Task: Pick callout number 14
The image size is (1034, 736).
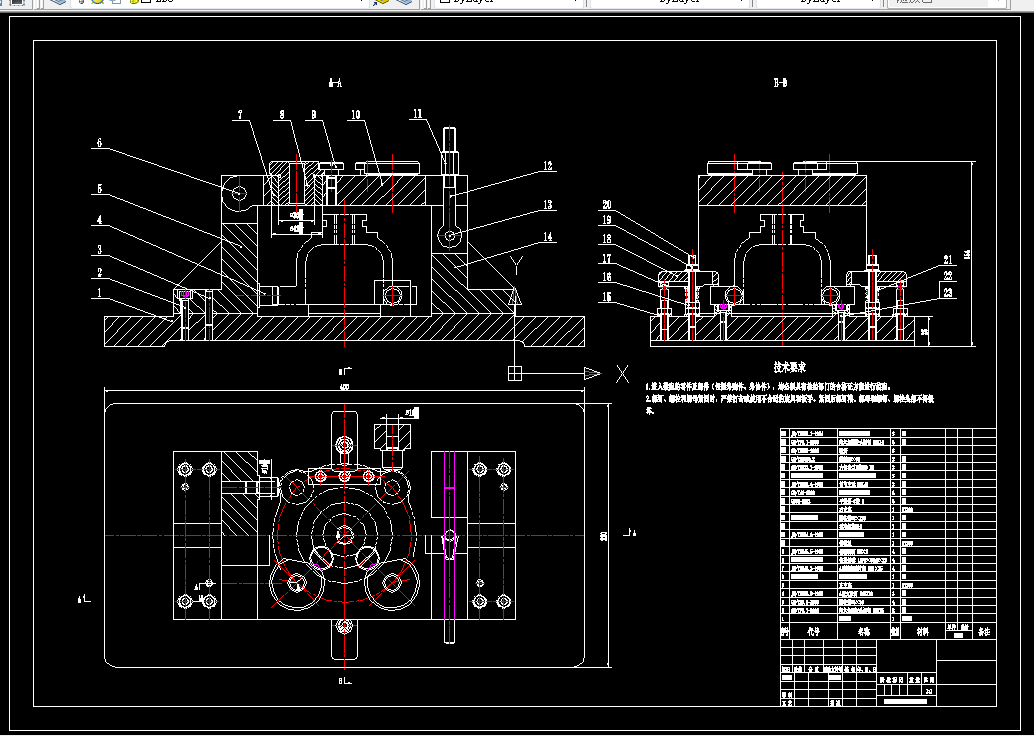Action: click(548, 237)
